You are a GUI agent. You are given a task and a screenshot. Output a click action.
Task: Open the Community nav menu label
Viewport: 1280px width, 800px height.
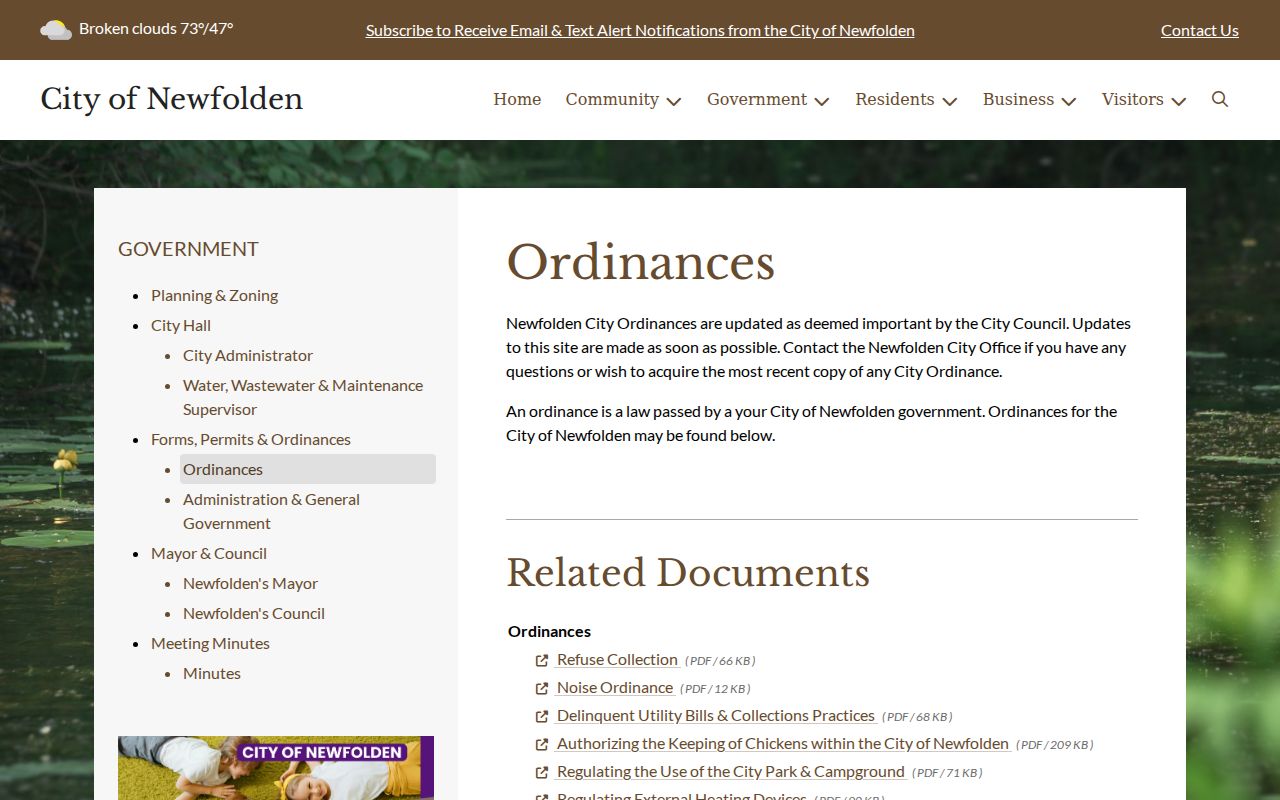click(612, 99)
